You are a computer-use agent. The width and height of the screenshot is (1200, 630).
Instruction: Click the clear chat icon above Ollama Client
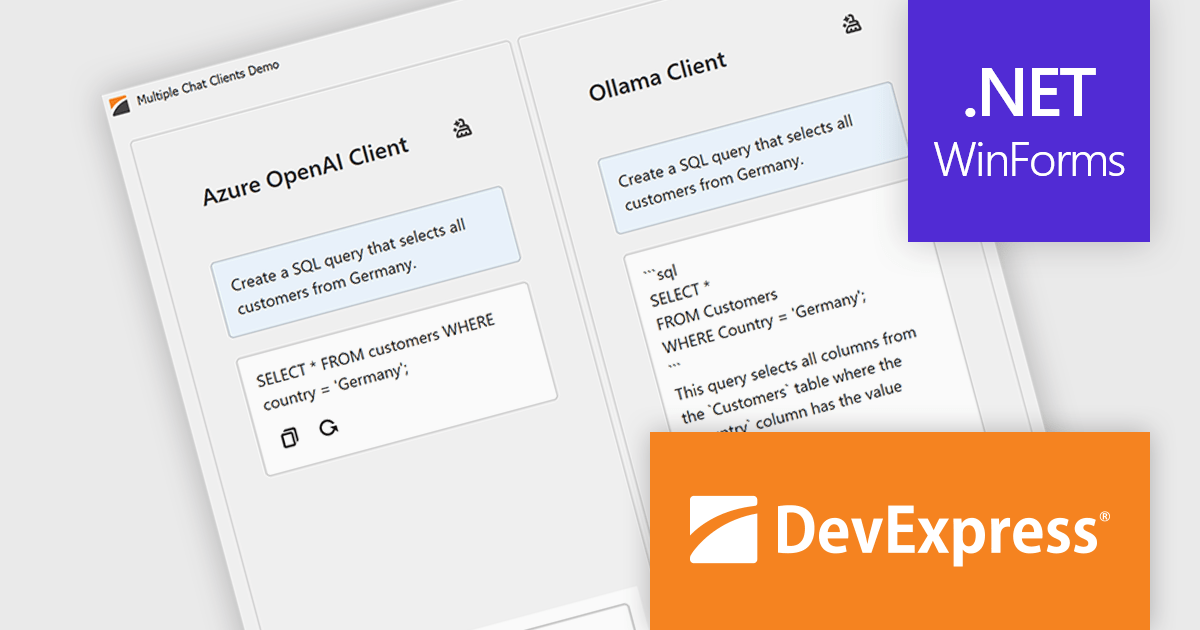[x=851, y=24]
